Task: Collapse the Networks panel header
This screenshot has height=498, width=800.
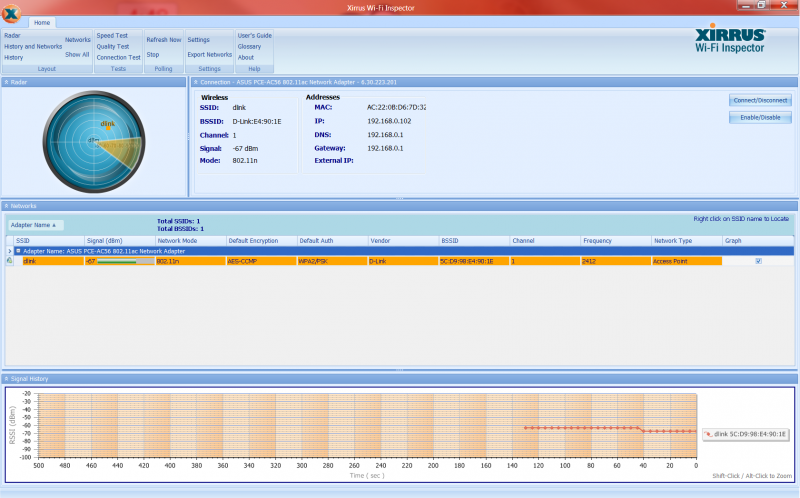Action: (7, 206)
